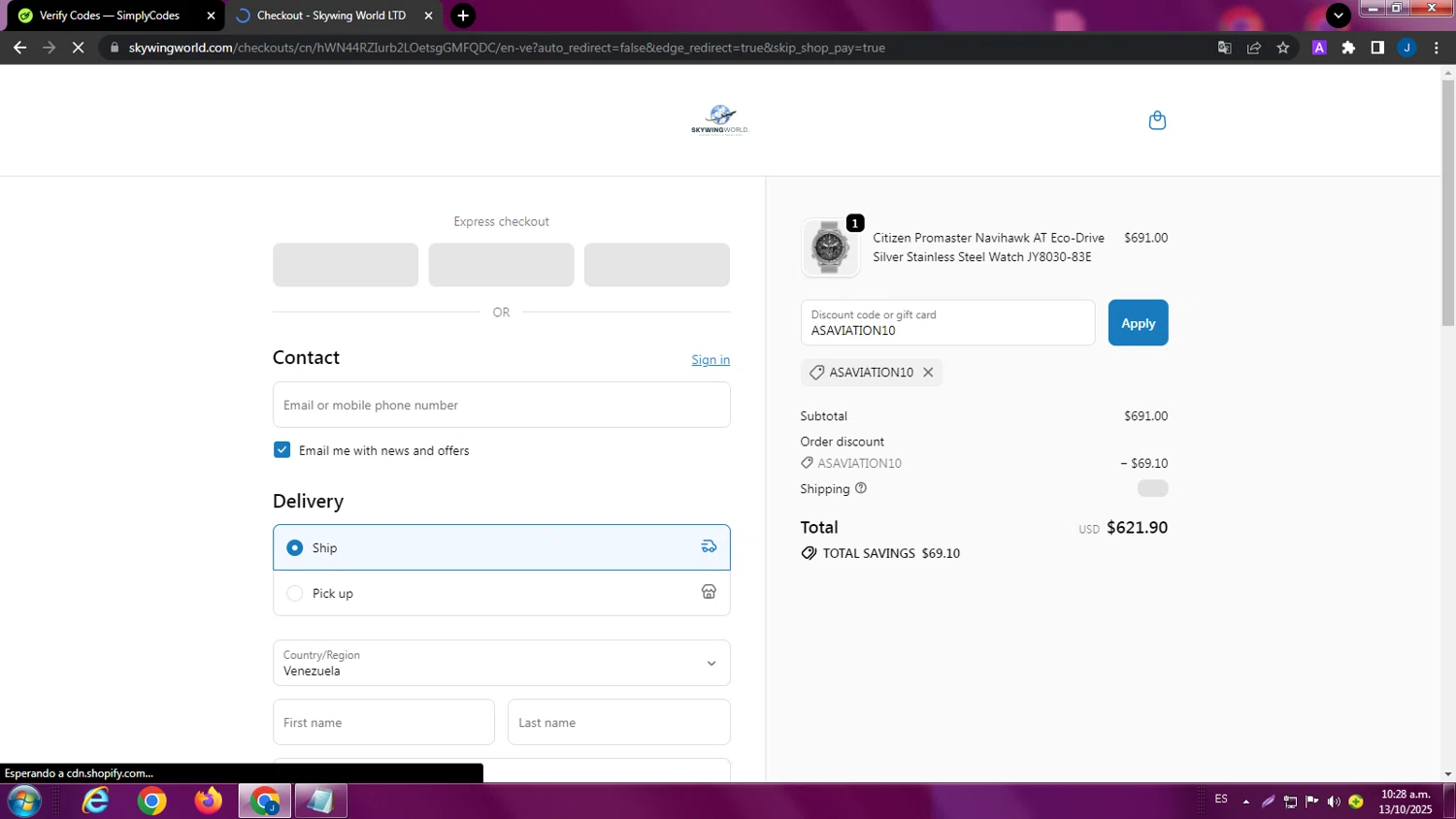This screenshot has width=1456, height=819.
Task: Select the Pick up delivery radio option
Action: 294,593
